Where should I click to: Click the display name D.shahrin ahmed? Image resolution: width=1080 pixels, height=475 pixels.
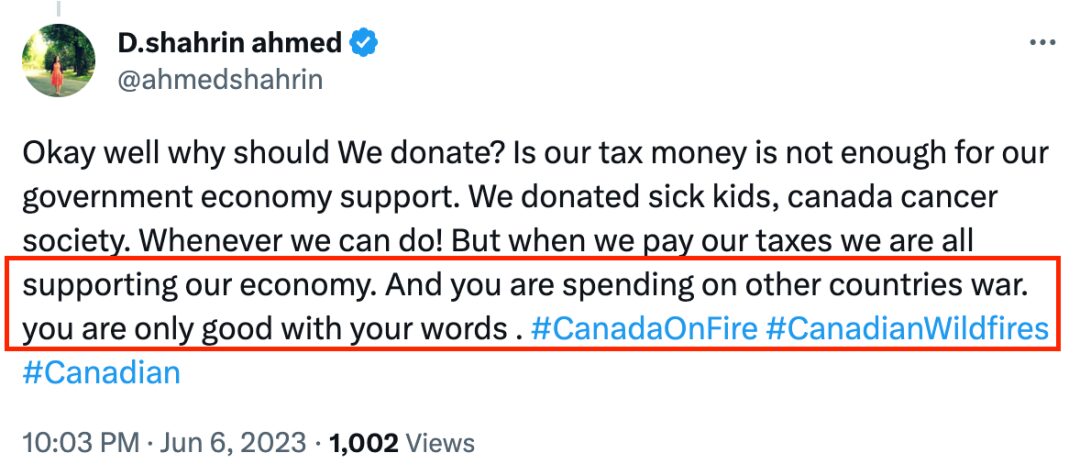(229, 43)
